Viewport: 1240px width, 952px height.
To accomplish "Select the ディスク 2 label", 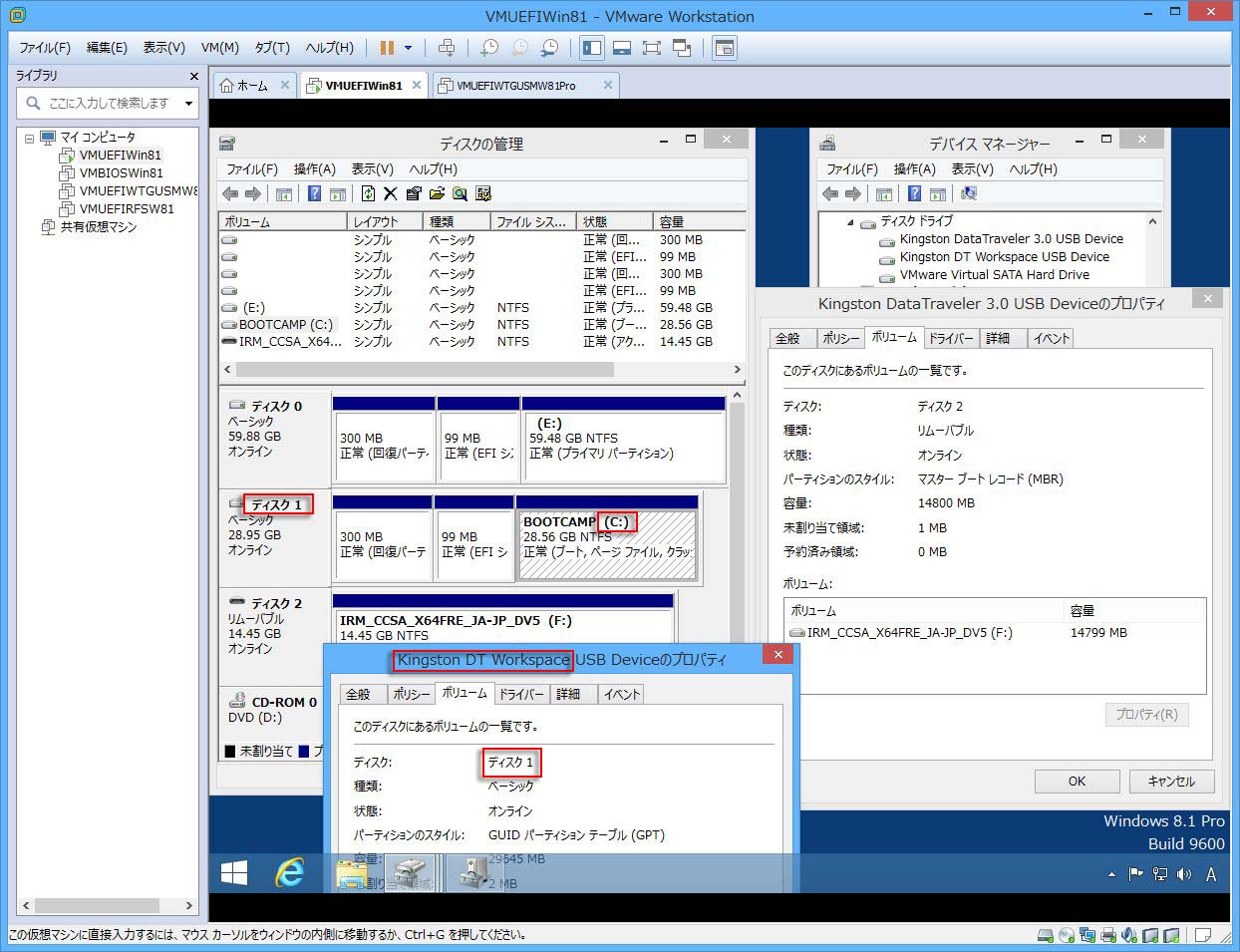I will (276, 604).
